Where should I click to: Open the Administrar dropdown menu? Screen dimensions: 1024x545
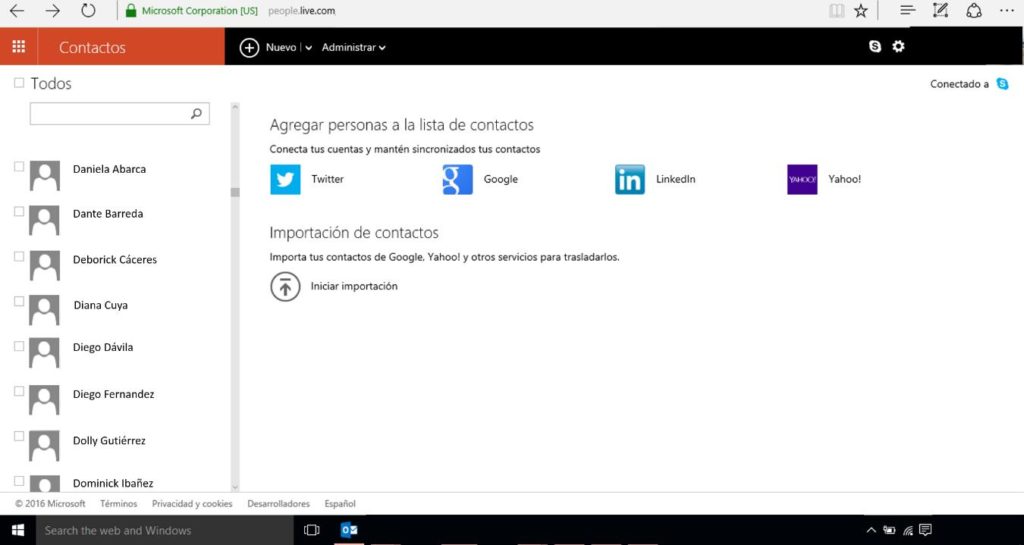[x=353, y=48]
